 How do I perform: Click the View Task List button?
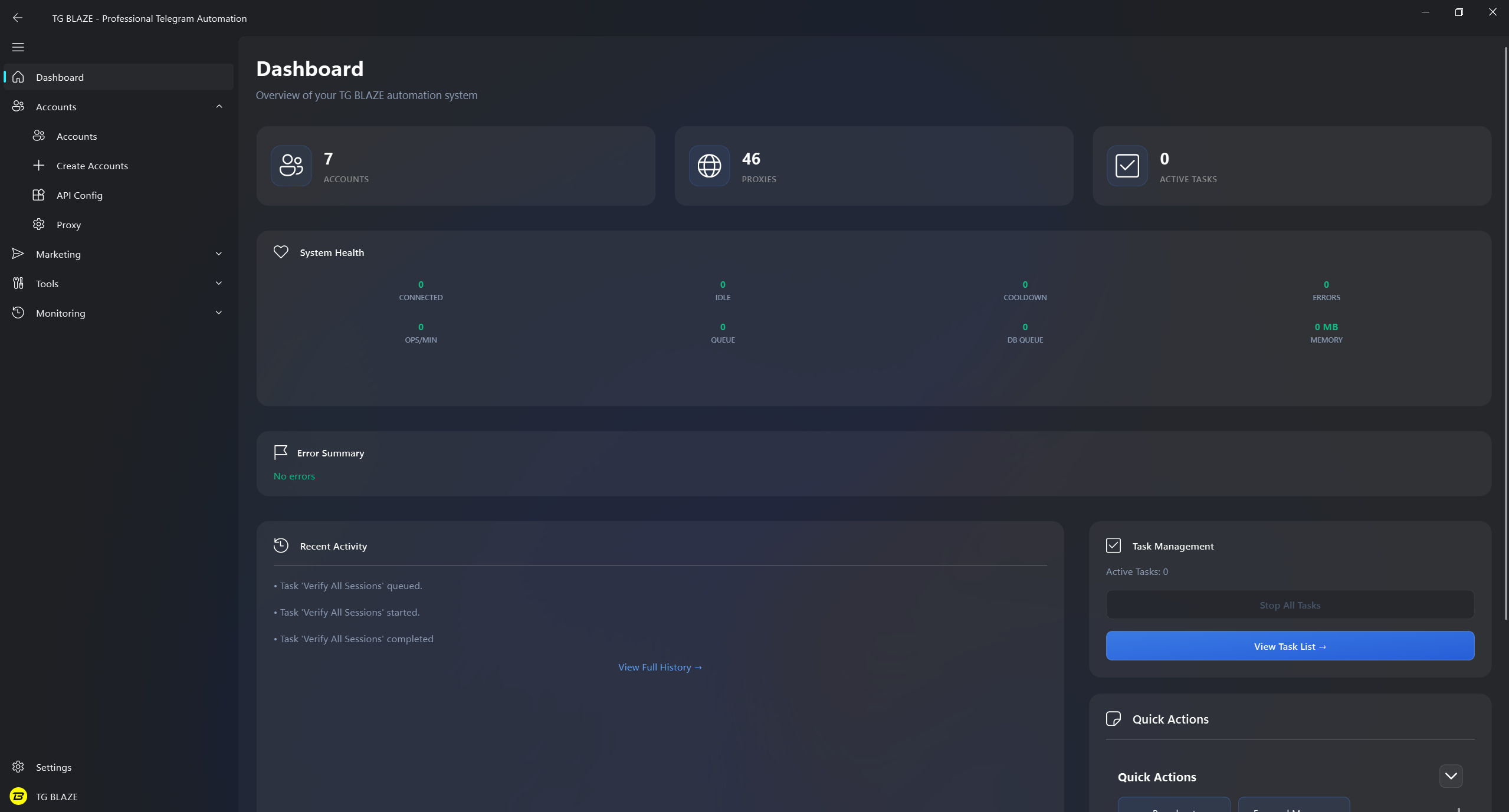pos(1290,646)
